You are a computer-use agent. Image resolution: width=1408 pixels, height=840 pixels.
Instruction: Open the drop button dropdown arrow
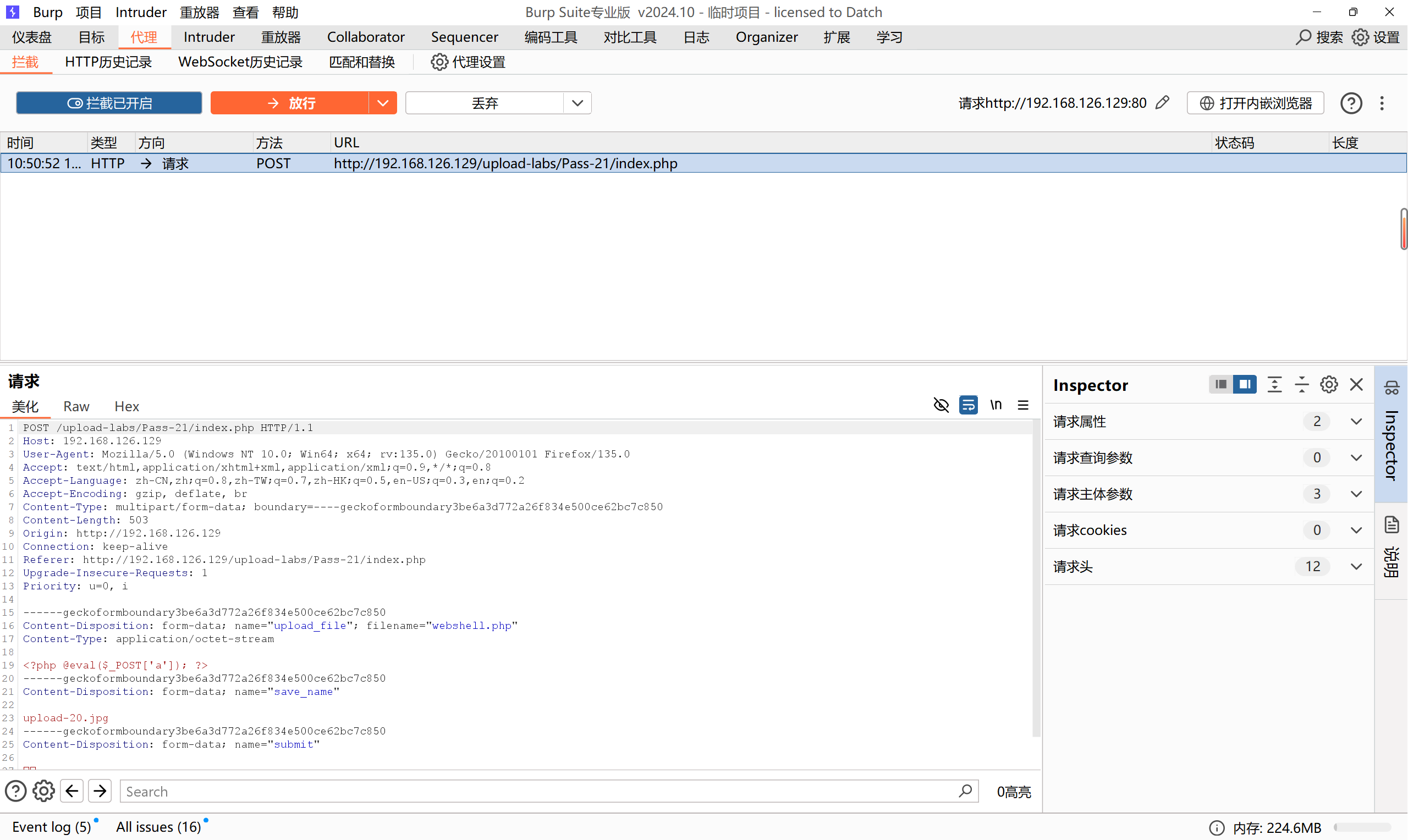(577, 103)
